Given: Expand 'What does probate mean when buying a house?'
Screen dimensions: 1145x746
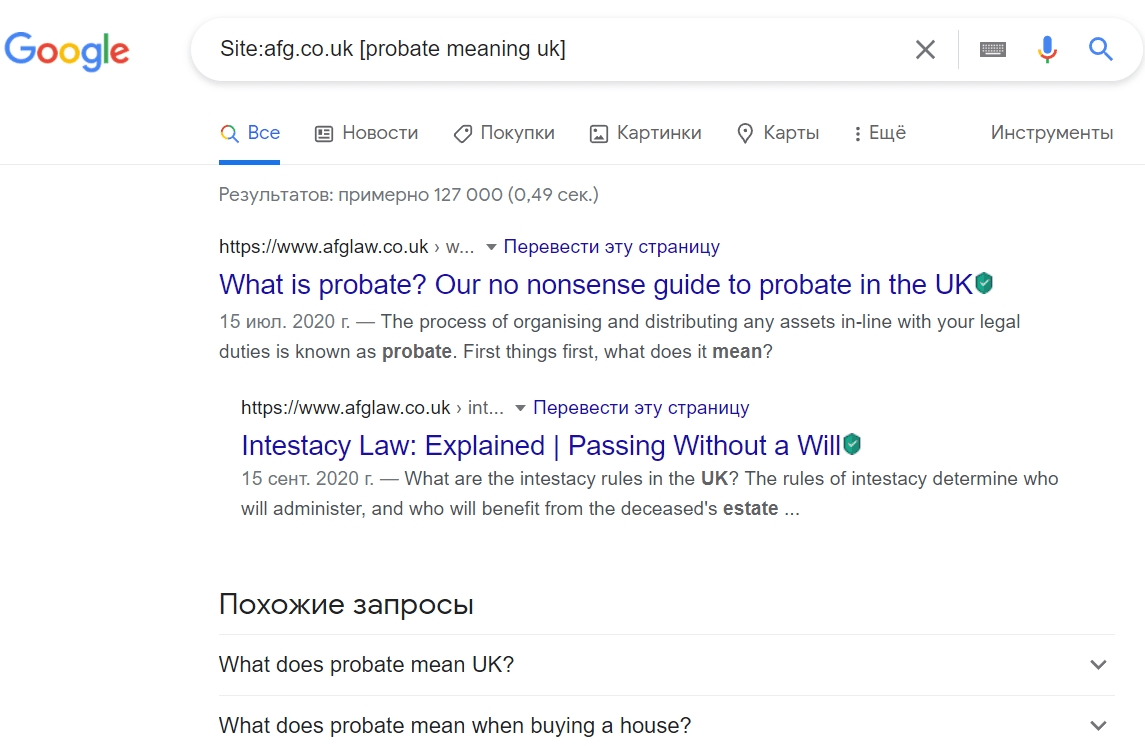Looking at the screenshot, I should (1098, 726).
